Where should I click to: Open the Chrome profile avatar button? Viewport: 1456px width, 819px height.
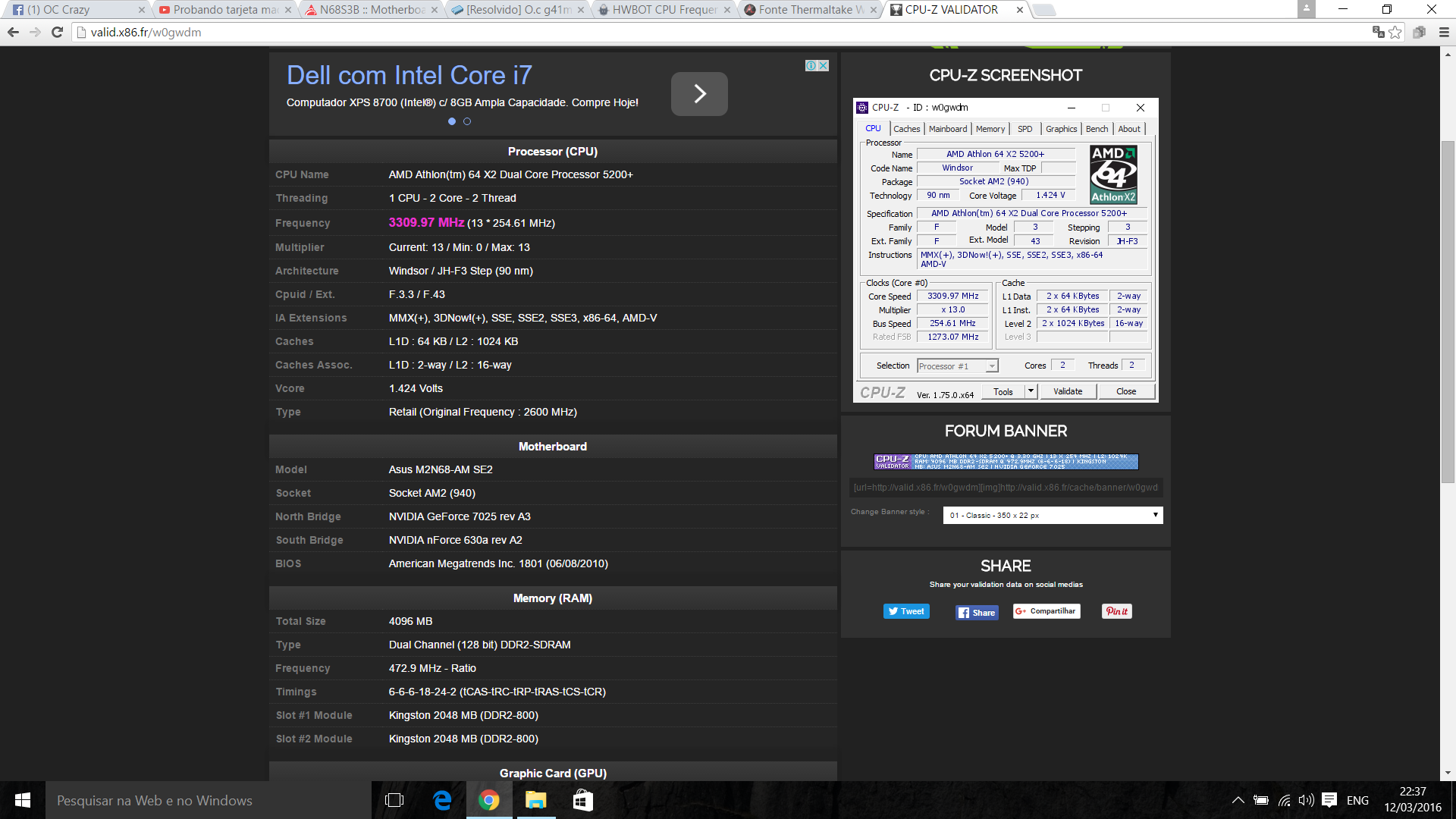1306,9
